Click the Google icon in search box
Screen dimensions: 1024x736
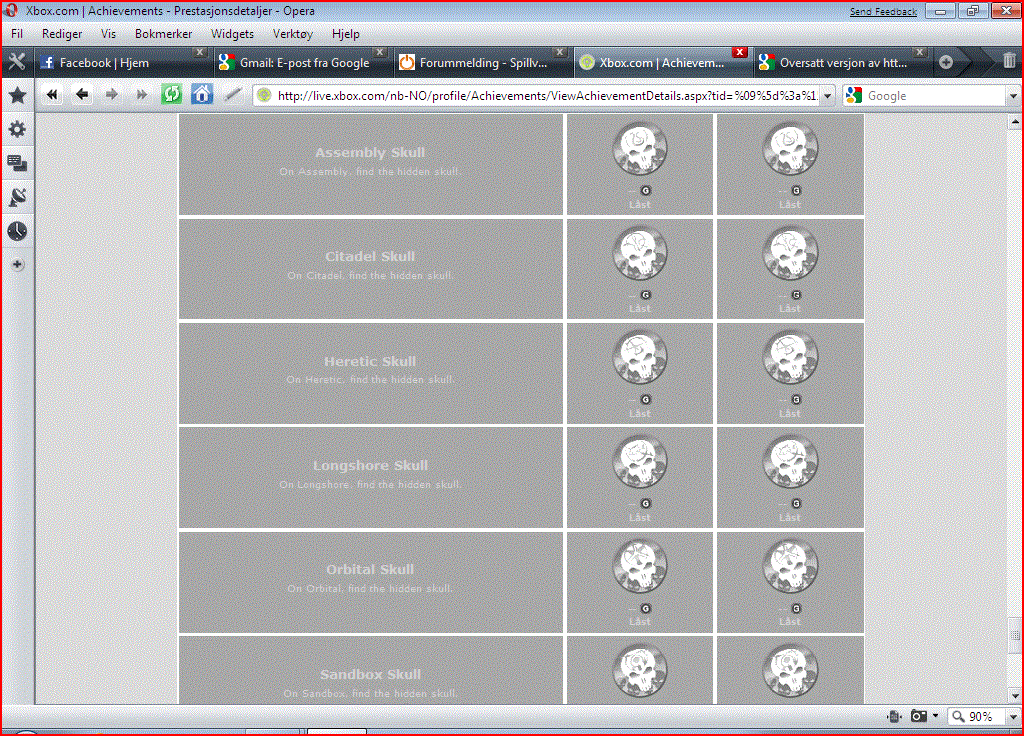pyautogui.click(x=854, y=95)
